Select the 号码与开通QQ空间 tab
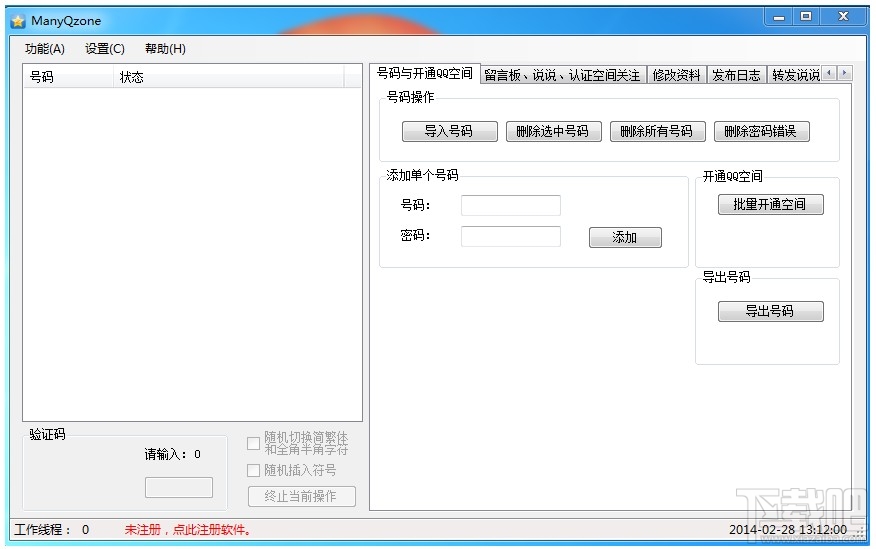This screenshot has width=876, height=549. tap(425, 73)
